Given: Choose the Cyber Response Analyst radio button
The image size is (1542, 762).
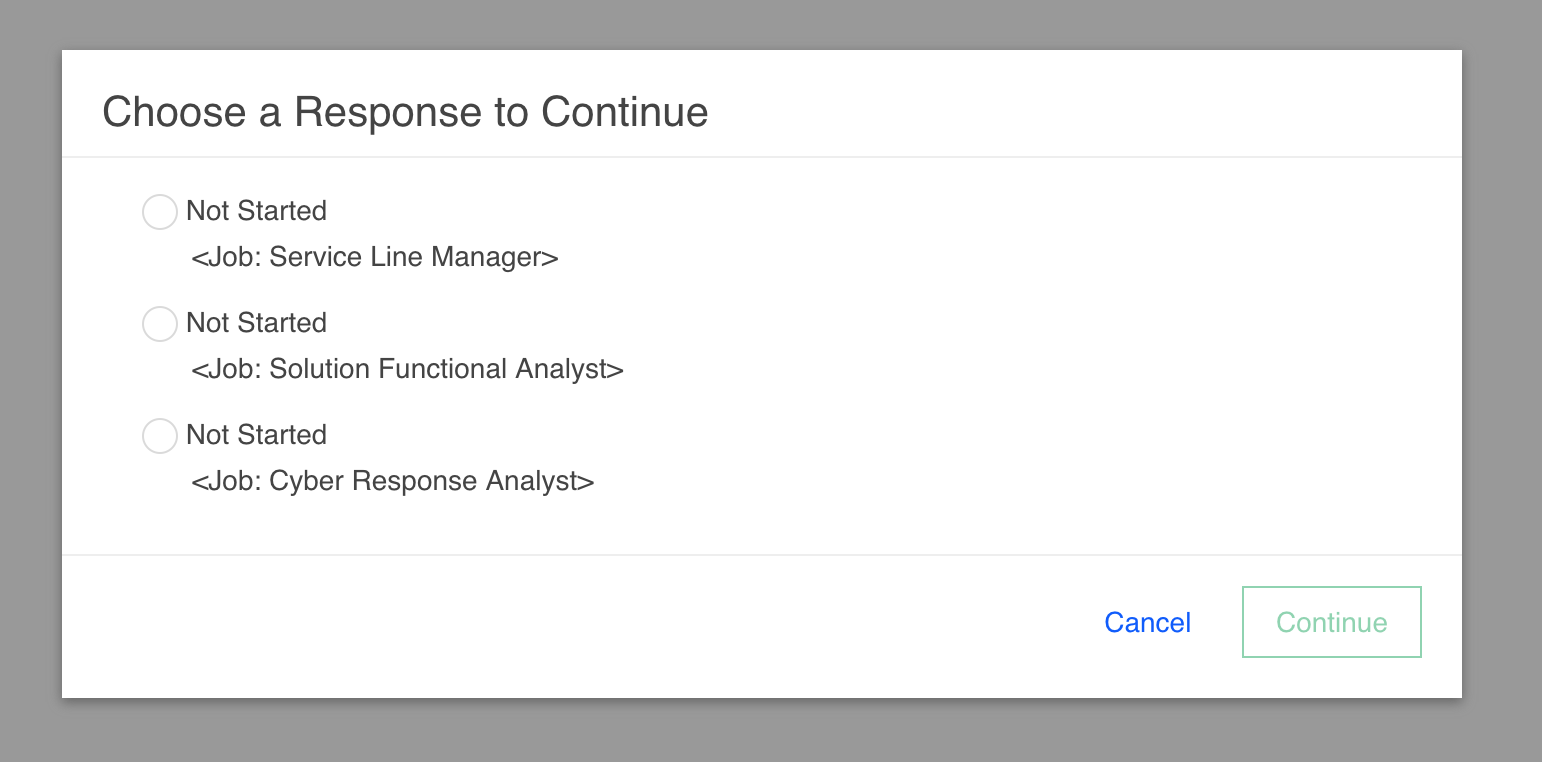Looking at the screenshot, I should 160,436.
